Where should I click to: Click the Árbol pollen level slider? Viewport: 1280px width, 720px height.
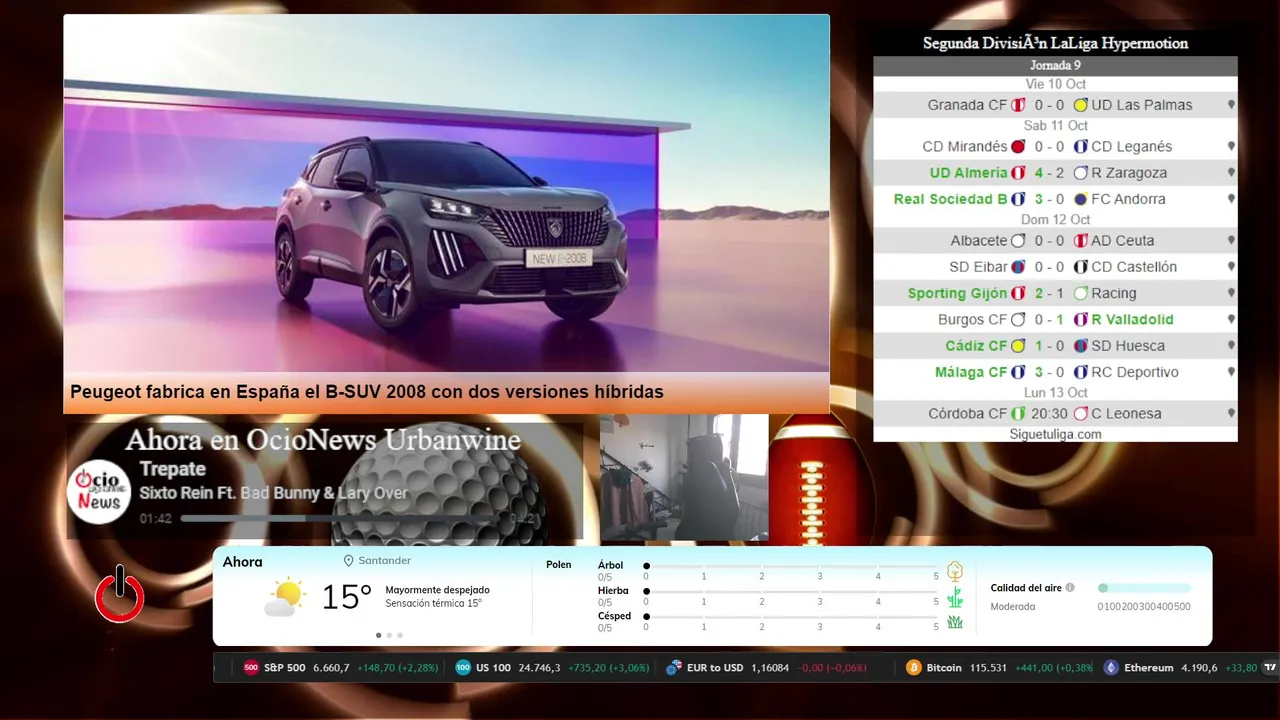pyautogui.click(x=791, y=566)
